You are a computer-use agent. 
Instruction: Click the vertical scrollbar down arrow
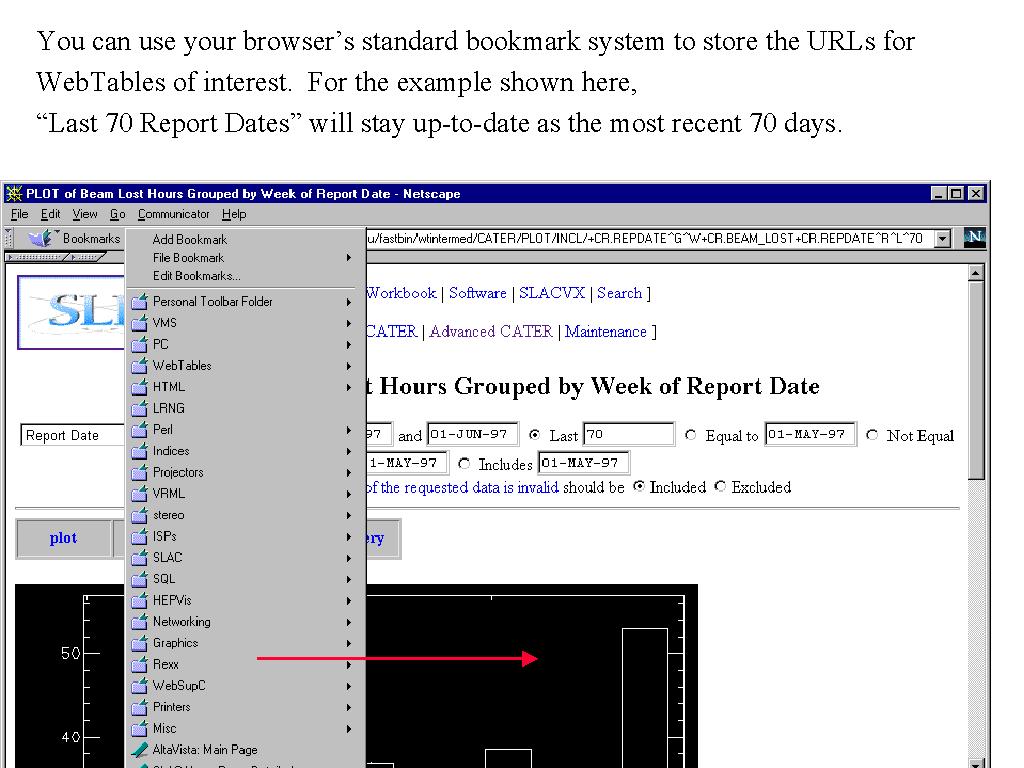(x=976, y=762)
